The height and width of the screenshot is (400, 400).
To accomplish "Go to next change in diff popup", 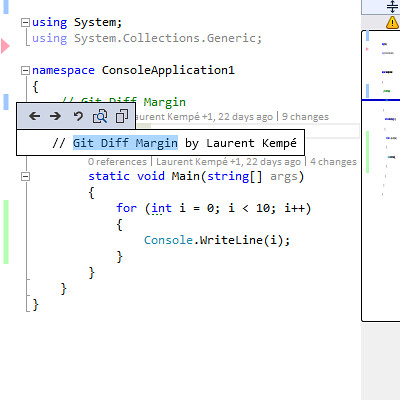I will (55, 116).
